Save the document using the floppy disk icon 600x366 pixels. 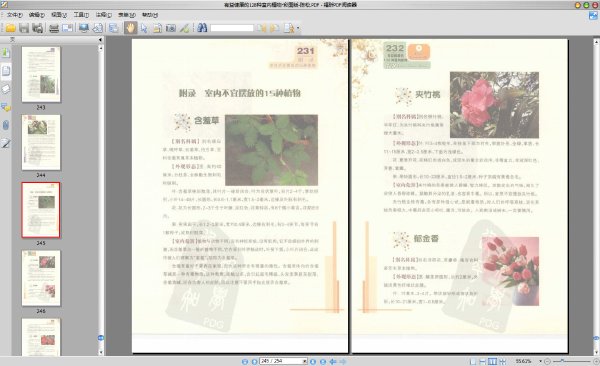(x=24, y=28)
